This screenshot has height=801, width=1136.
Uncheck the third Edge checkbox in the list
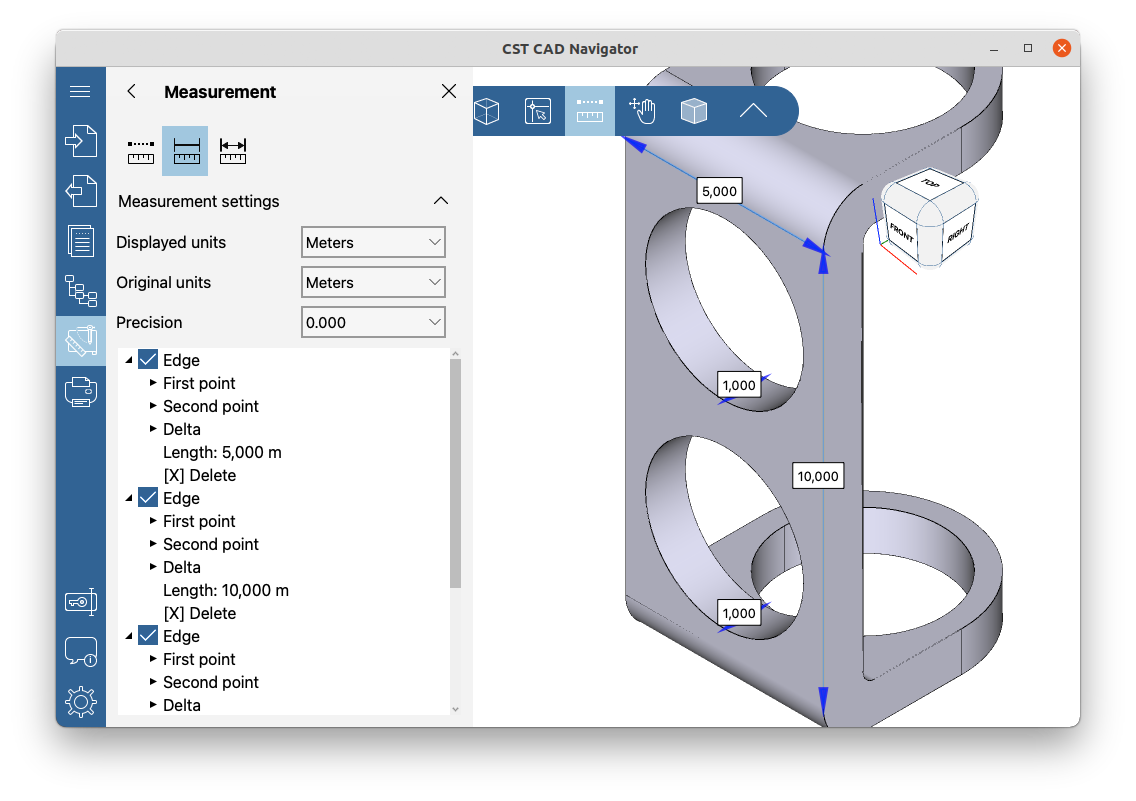click(x=148, y=635)
